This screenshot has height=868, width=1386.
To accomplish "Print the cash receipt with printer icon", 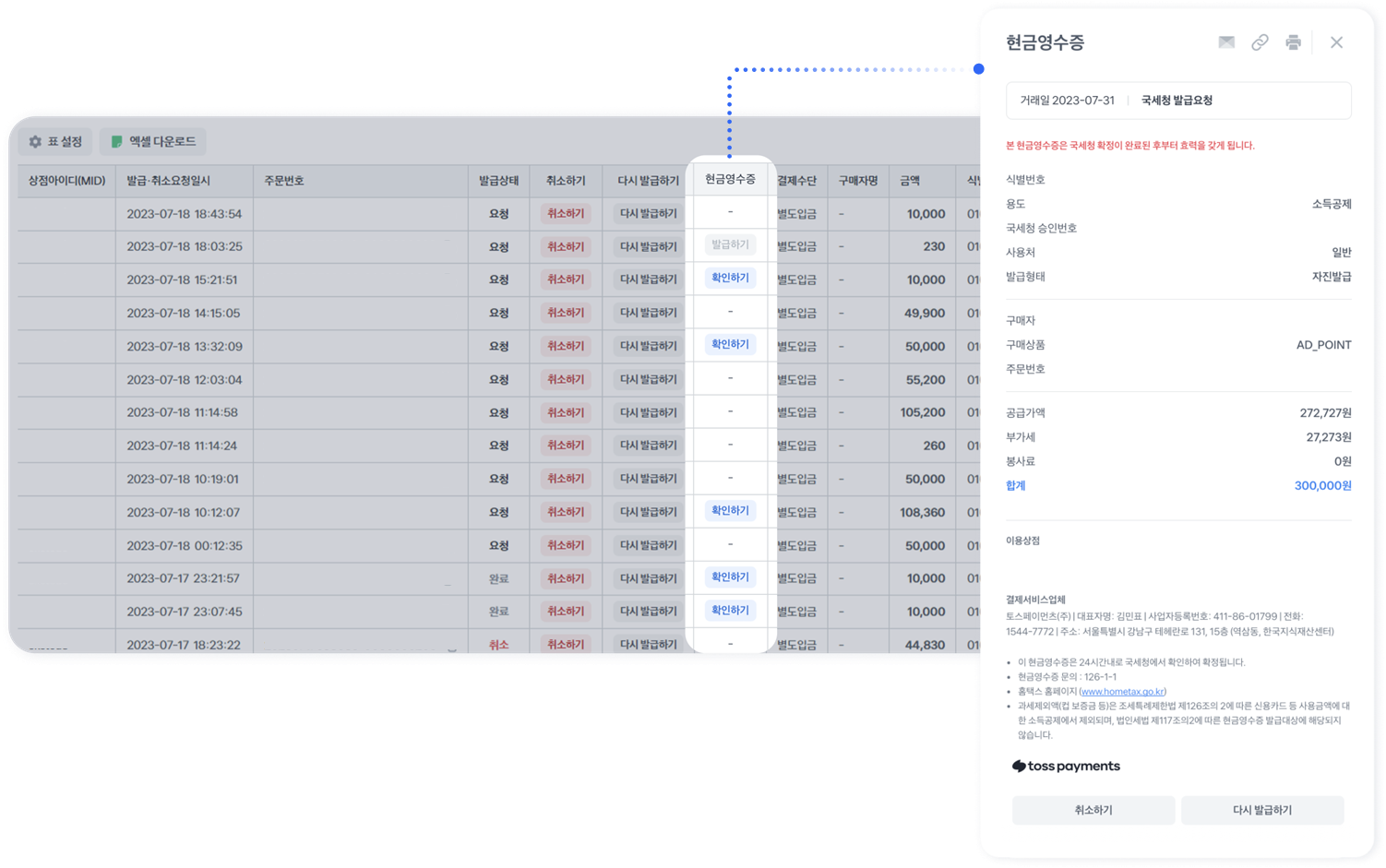I will (x=1293, y=42).
